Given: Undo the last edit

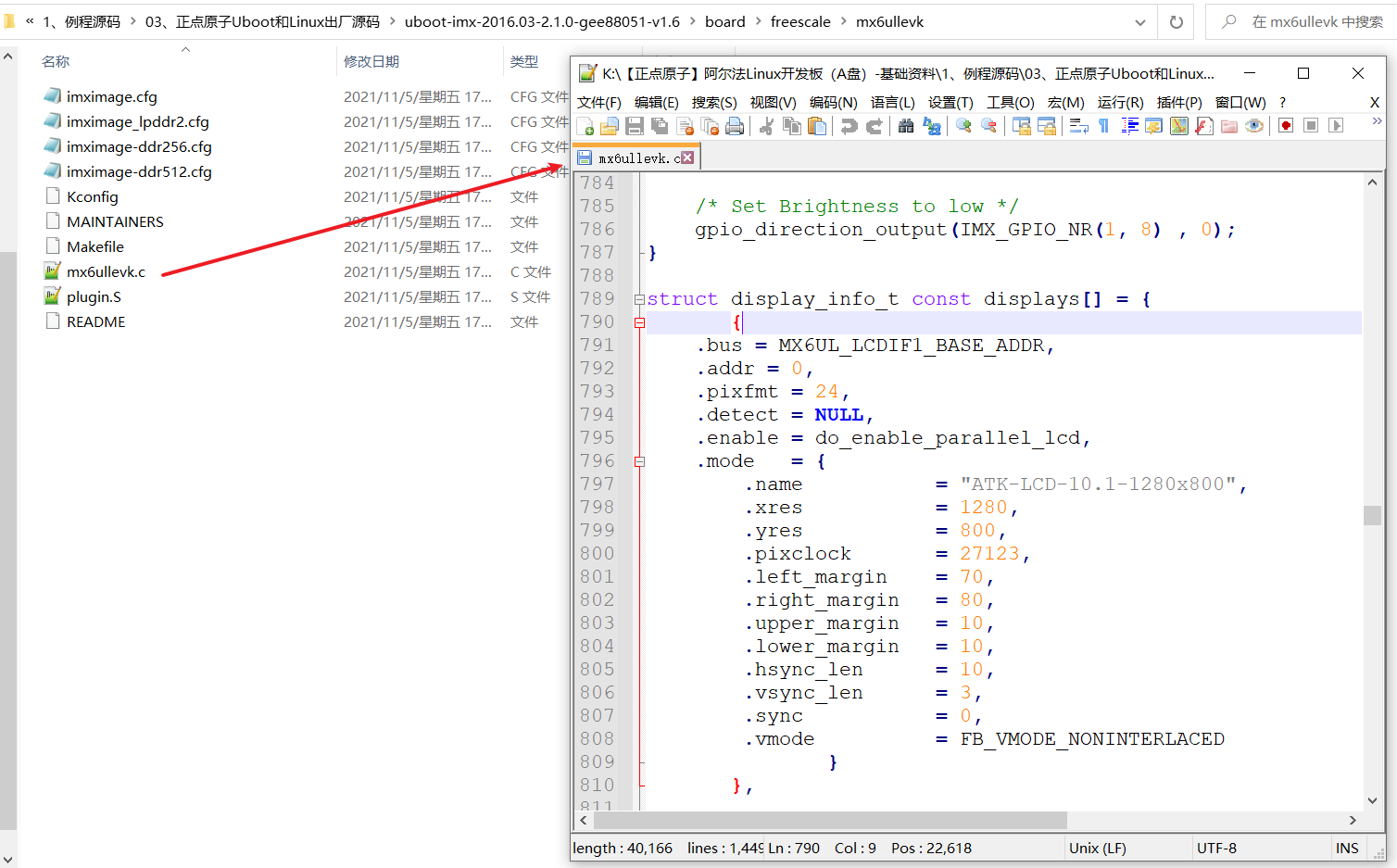Looking at the screenshot, I should 849,126.
